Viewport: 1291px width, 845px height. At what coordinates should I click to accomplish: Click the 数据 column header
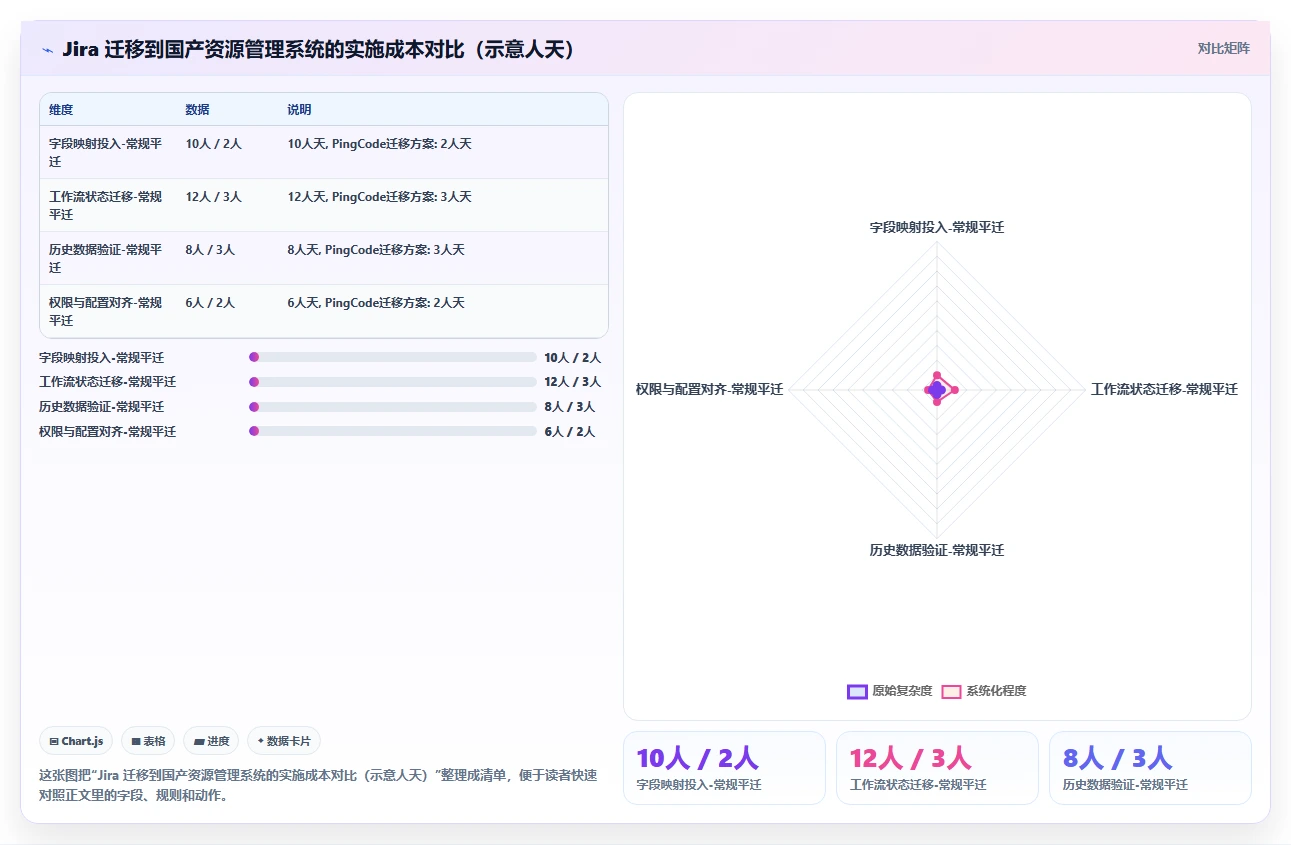pyautogui.click(x=197, y=110)
